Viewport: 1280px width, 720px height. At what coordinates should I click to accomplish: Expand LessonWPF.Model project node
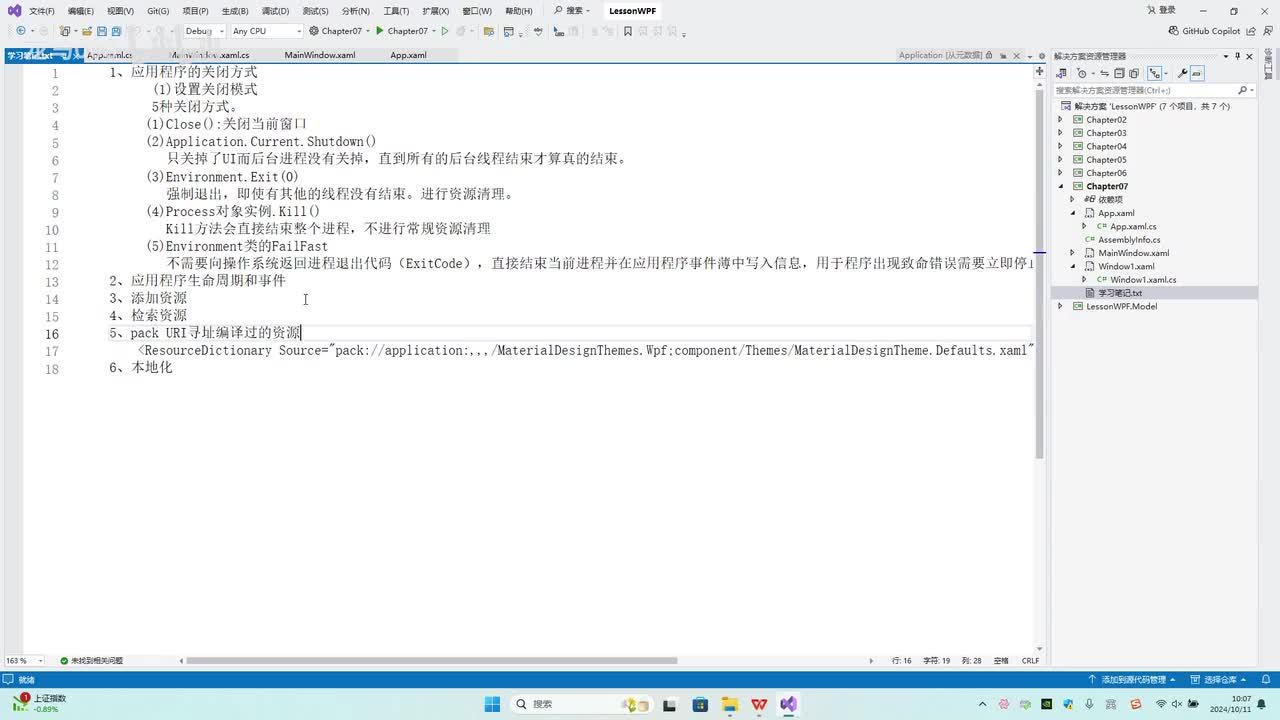(1061, 306)
